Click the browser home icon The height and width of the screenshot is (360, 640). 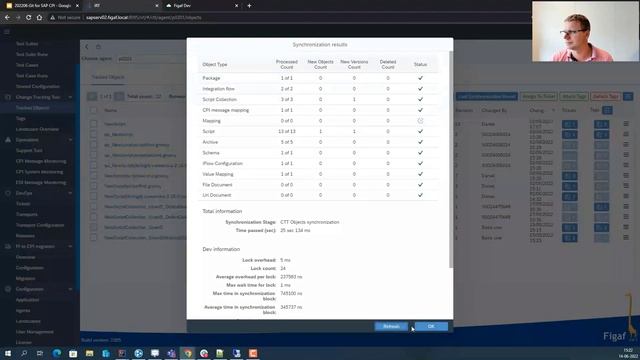click(39, 18)
